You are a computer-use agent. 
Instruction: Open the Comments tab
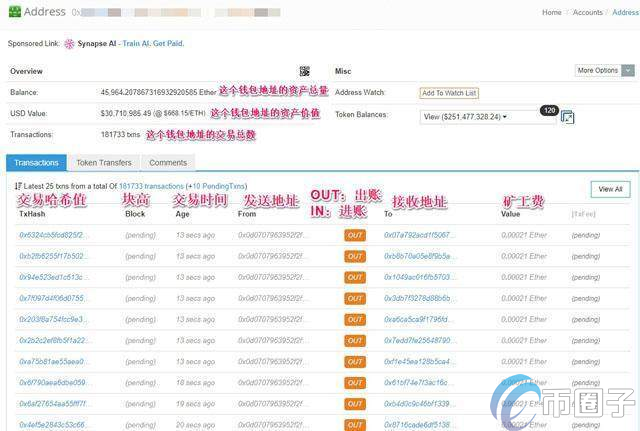click(168, 162)
